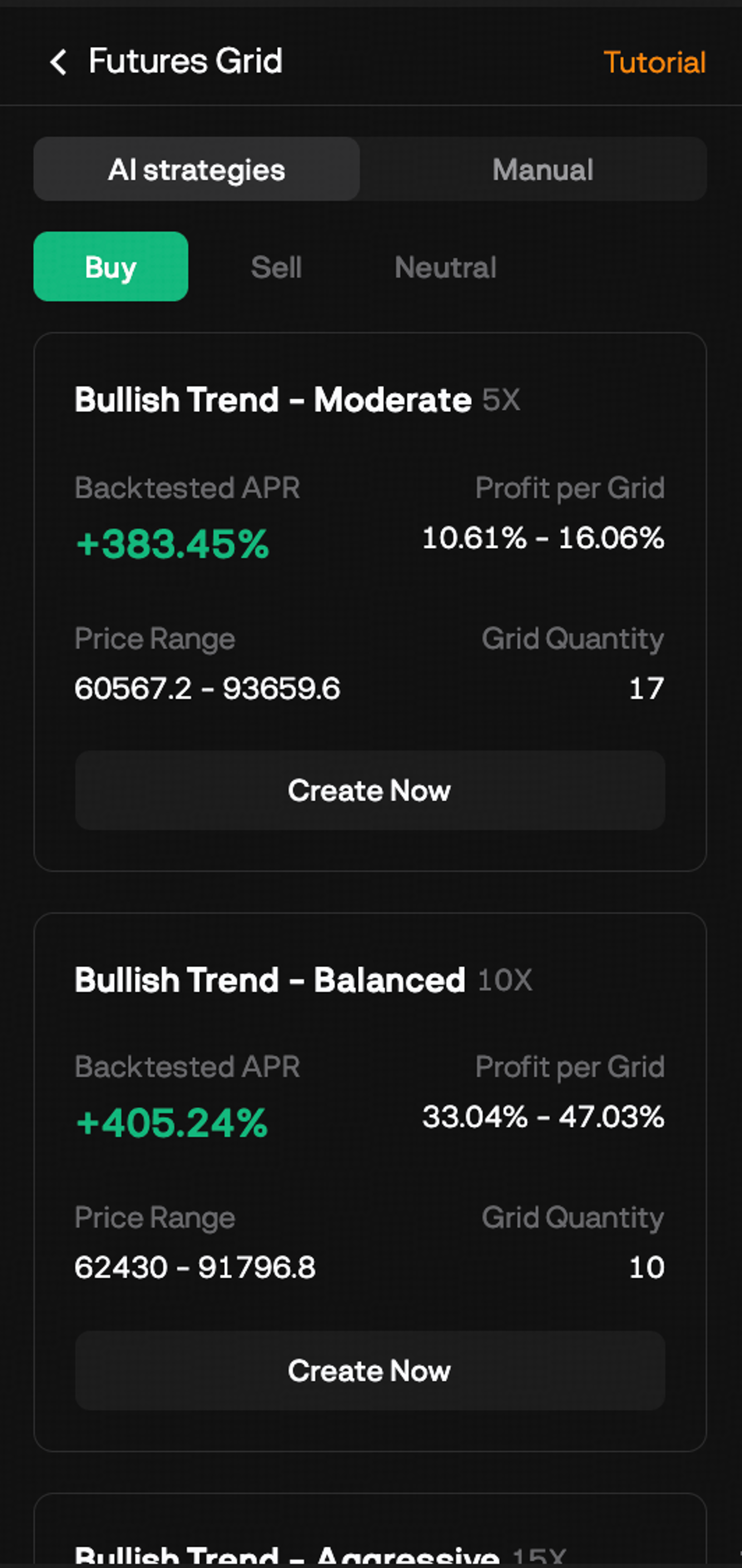
Task: Tap the 10.61% - 16.06% profit per grid
Action: (543, 538)
